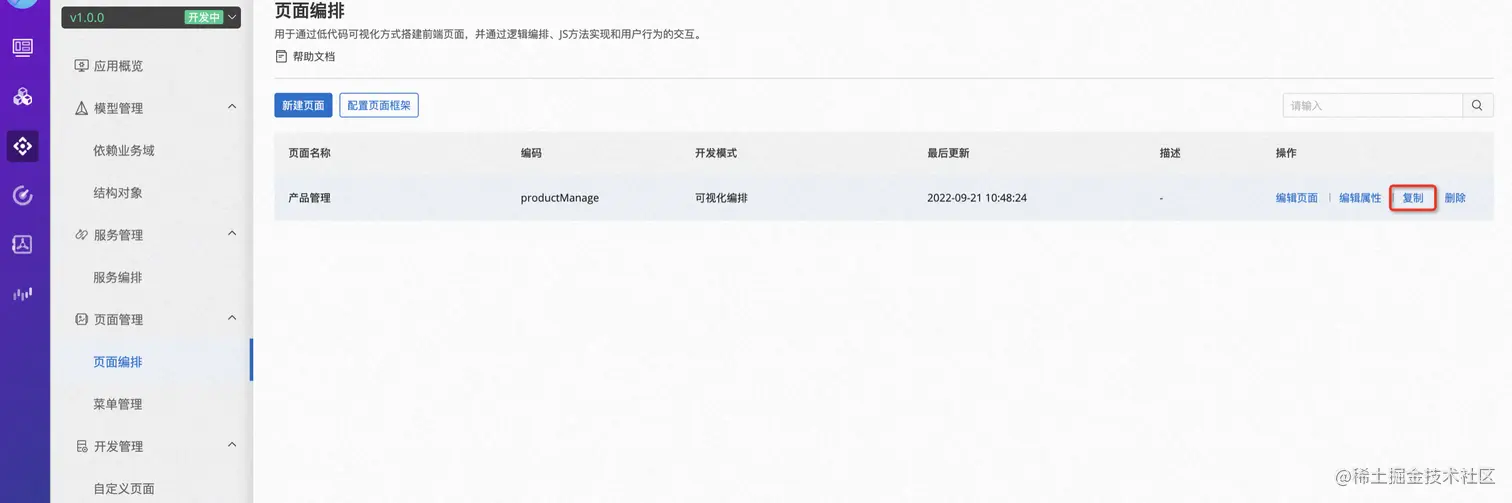
Task: Click the 编码 column header
Action: 531,153
